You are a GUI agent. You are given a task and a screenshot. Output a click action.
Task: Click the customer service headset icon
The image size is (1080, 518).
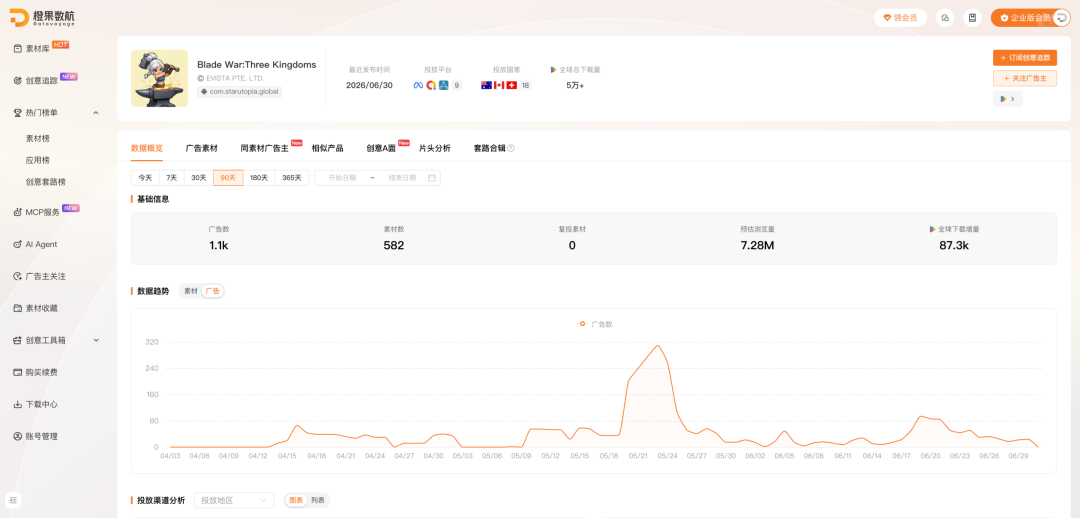point(945,18)
